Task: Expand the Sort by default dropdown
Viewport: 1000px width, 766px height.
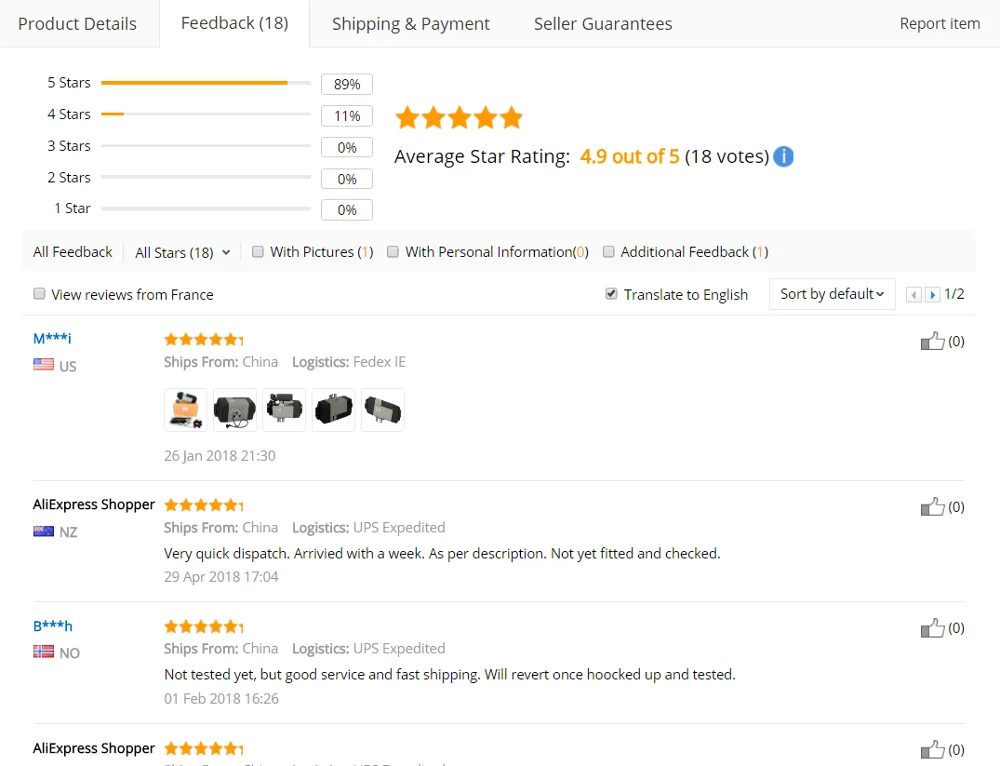Action: pos(832,294)
